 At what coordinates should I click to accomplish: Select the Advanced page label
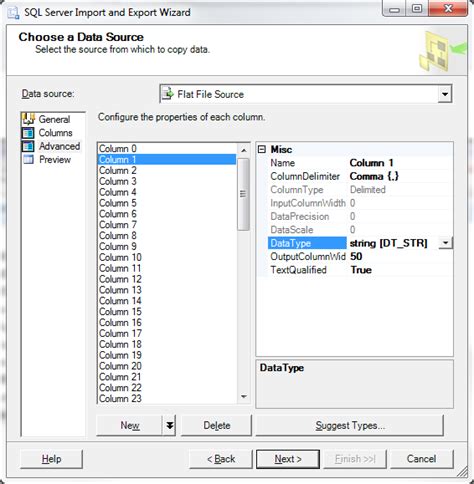click(x=59, y=146)
